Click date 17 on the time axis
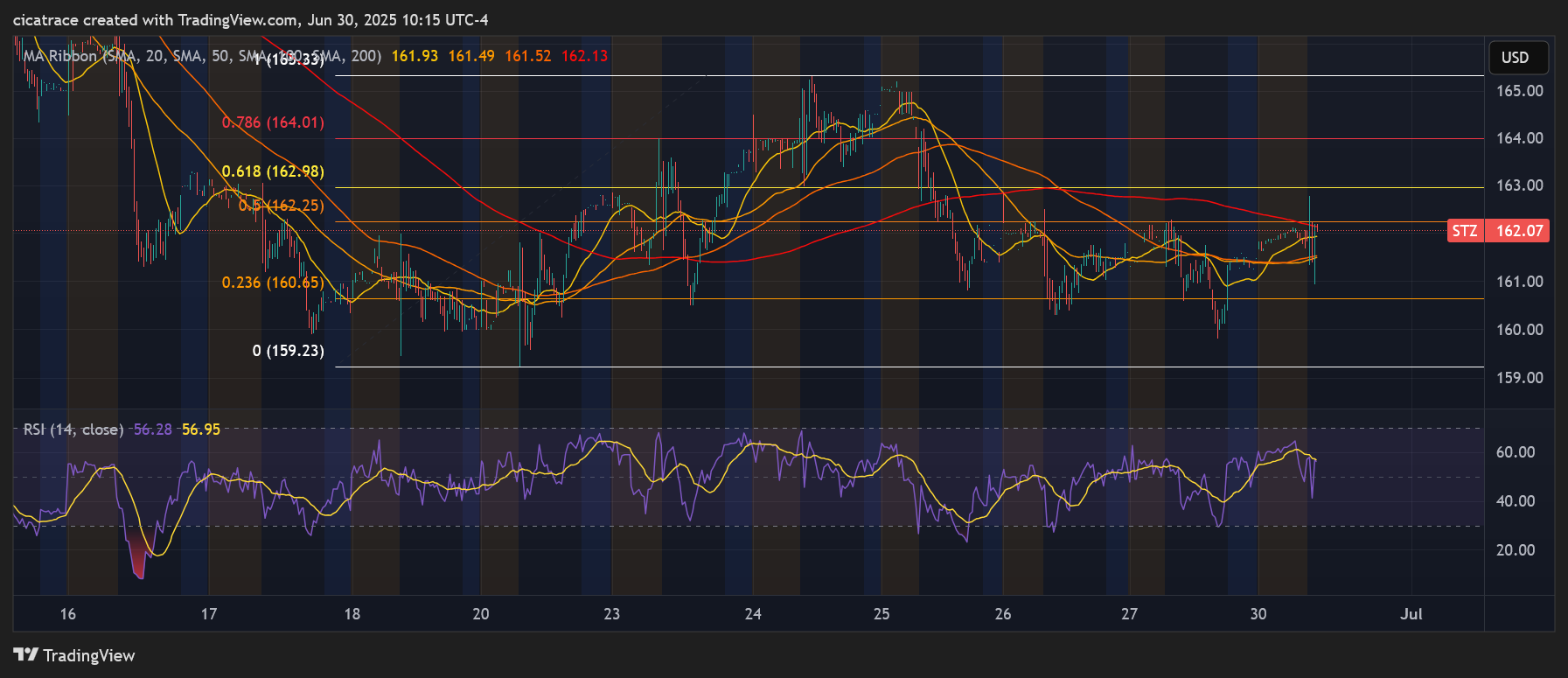This screenshot has width=1568, height=678. [209, 614]
